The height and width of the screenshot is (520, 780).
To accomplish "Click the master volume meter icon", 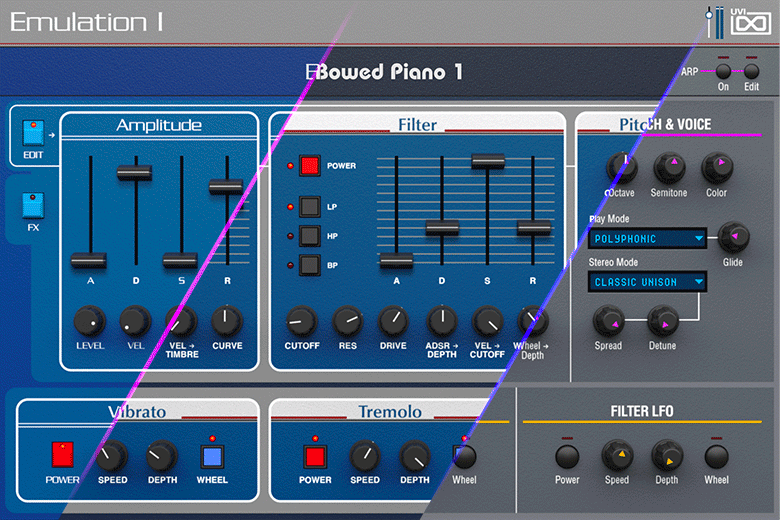I will 715,22.
